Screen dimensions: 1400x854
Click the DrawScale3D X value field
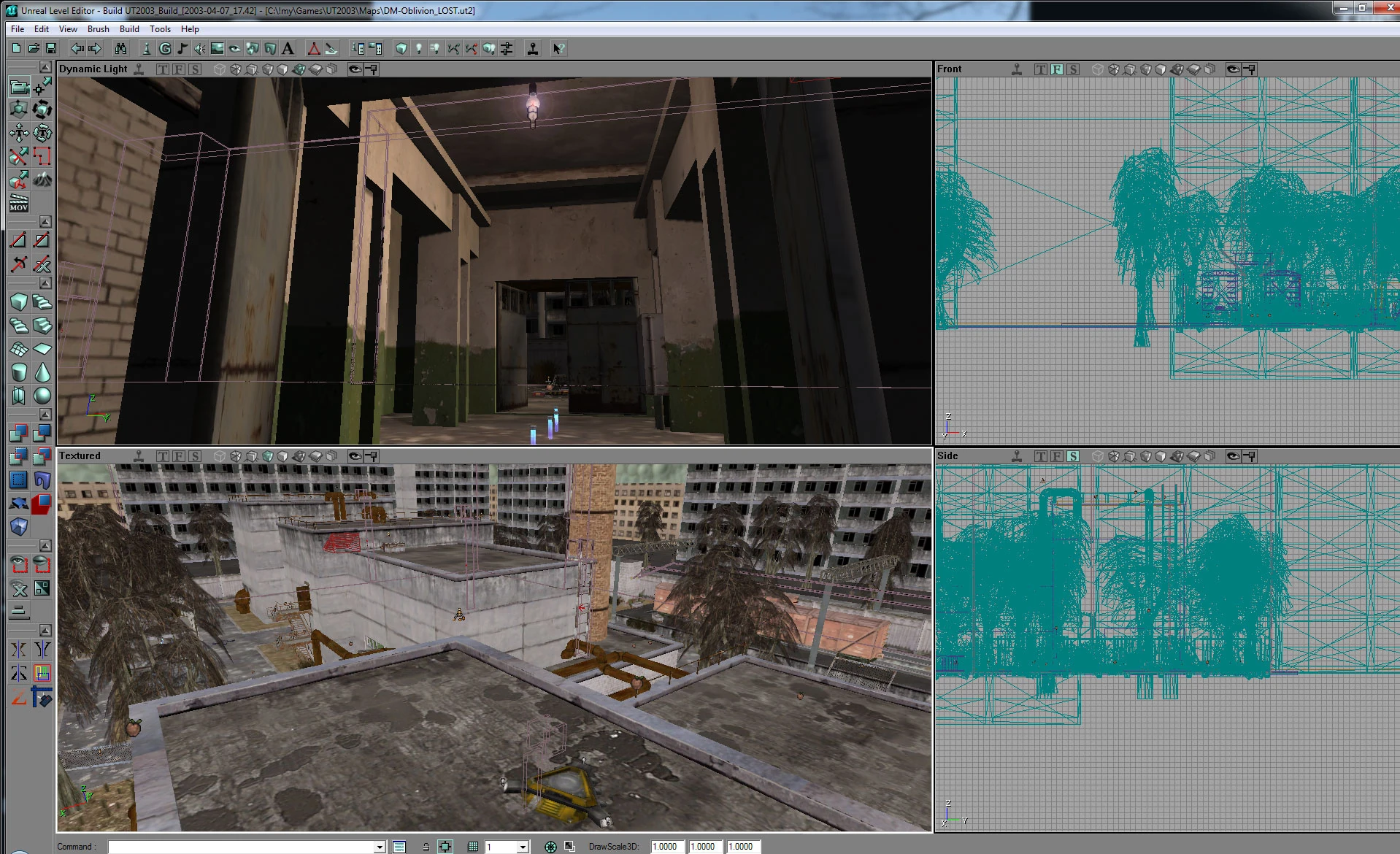pos(666,847)
